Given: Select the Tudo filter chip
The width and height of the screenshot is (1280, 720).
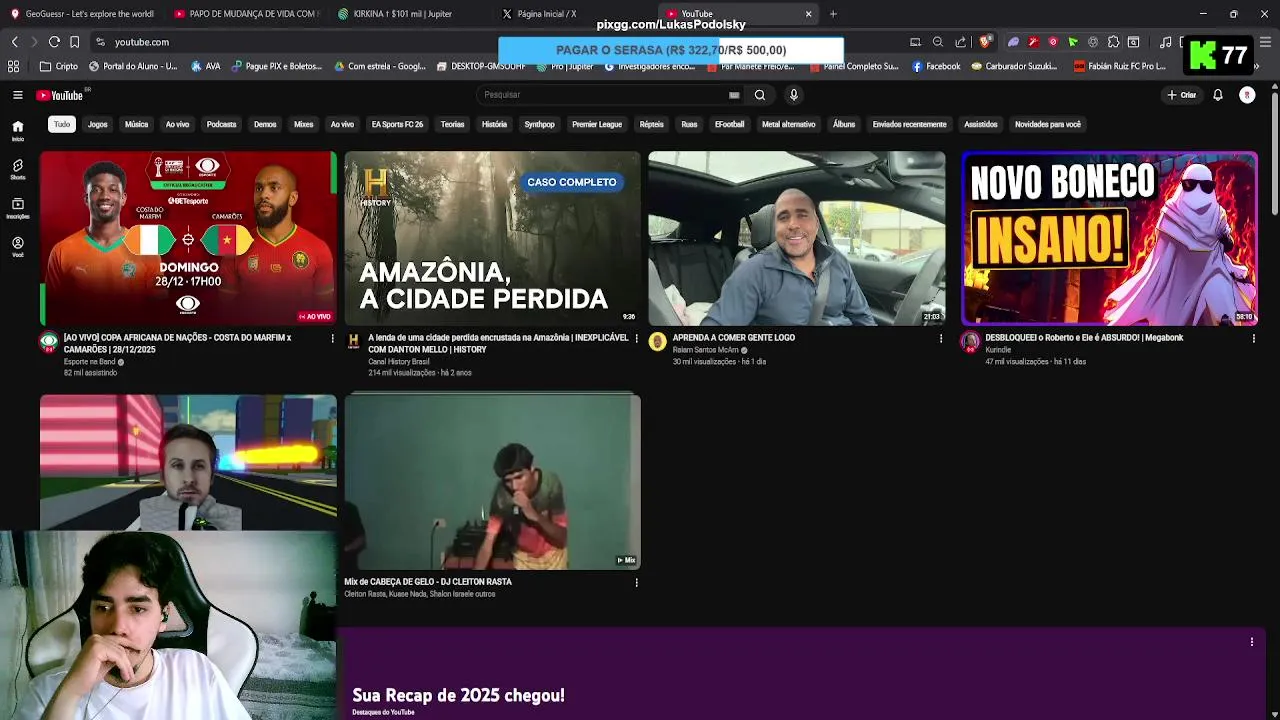Looking at the screenshot, I should 62,124.
